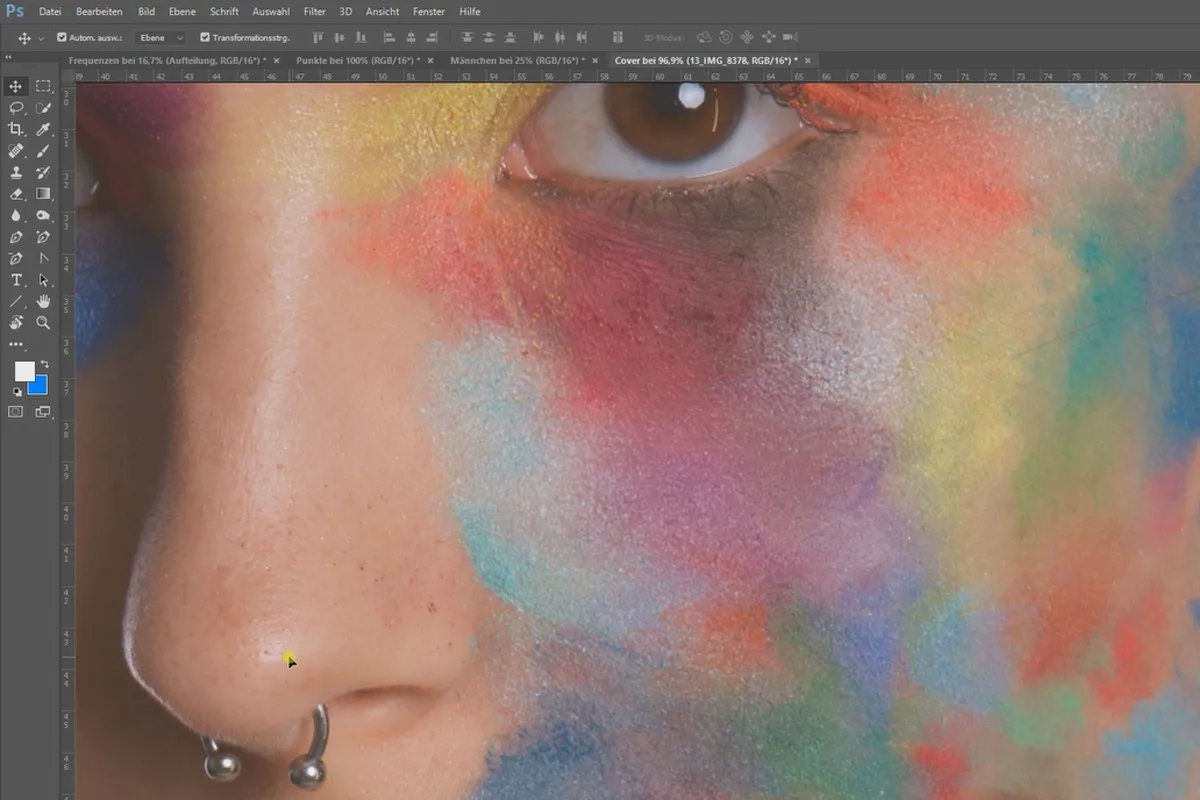Close the Punkte document tab
This screenshot has width=1200, height=800.
[430, 61]
